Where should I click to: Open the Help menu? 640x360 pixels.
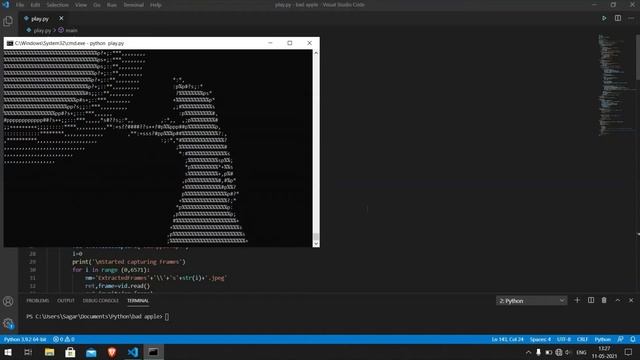(156, 5)
